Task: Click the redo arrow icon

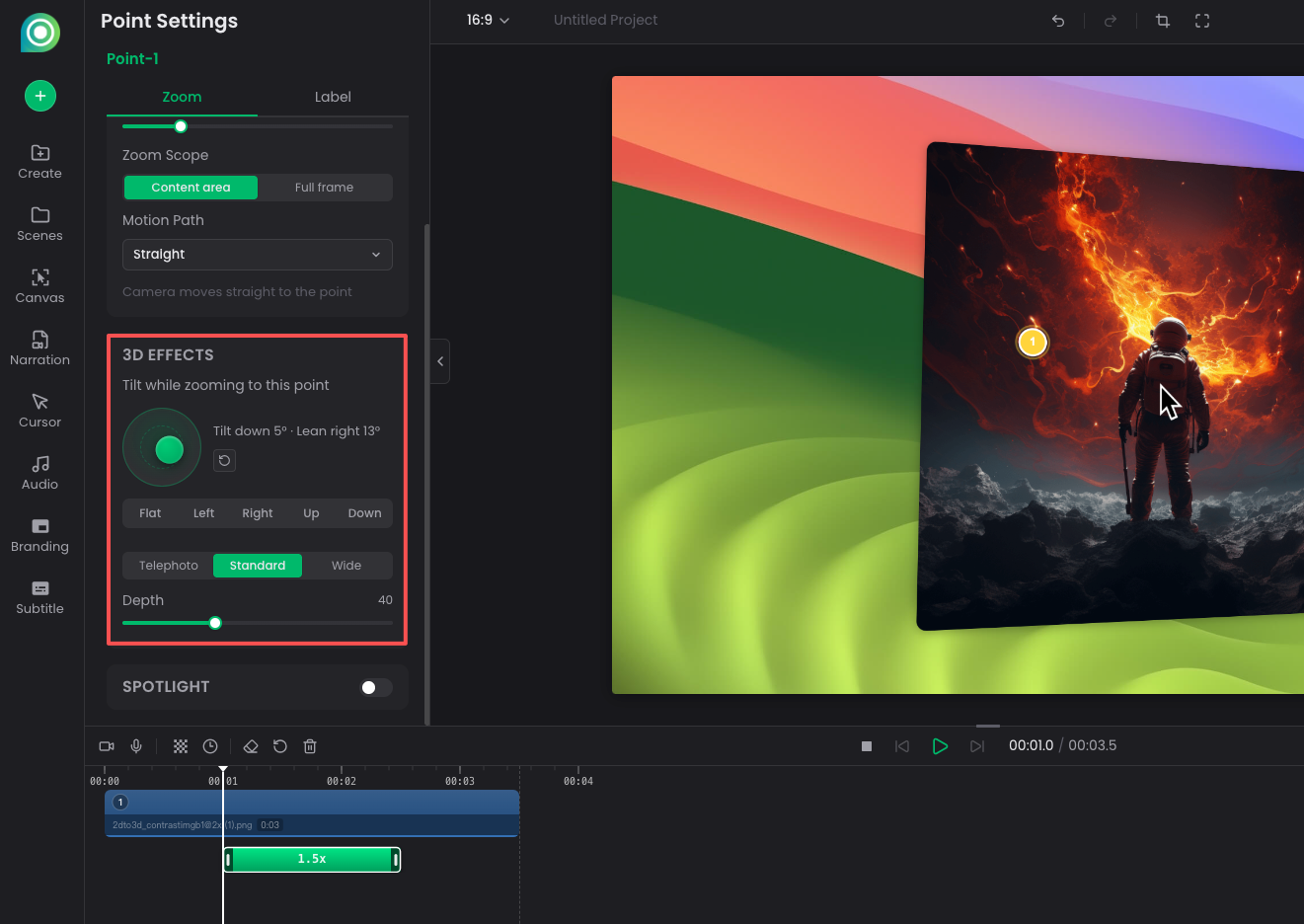Action: pos(1111,21)
